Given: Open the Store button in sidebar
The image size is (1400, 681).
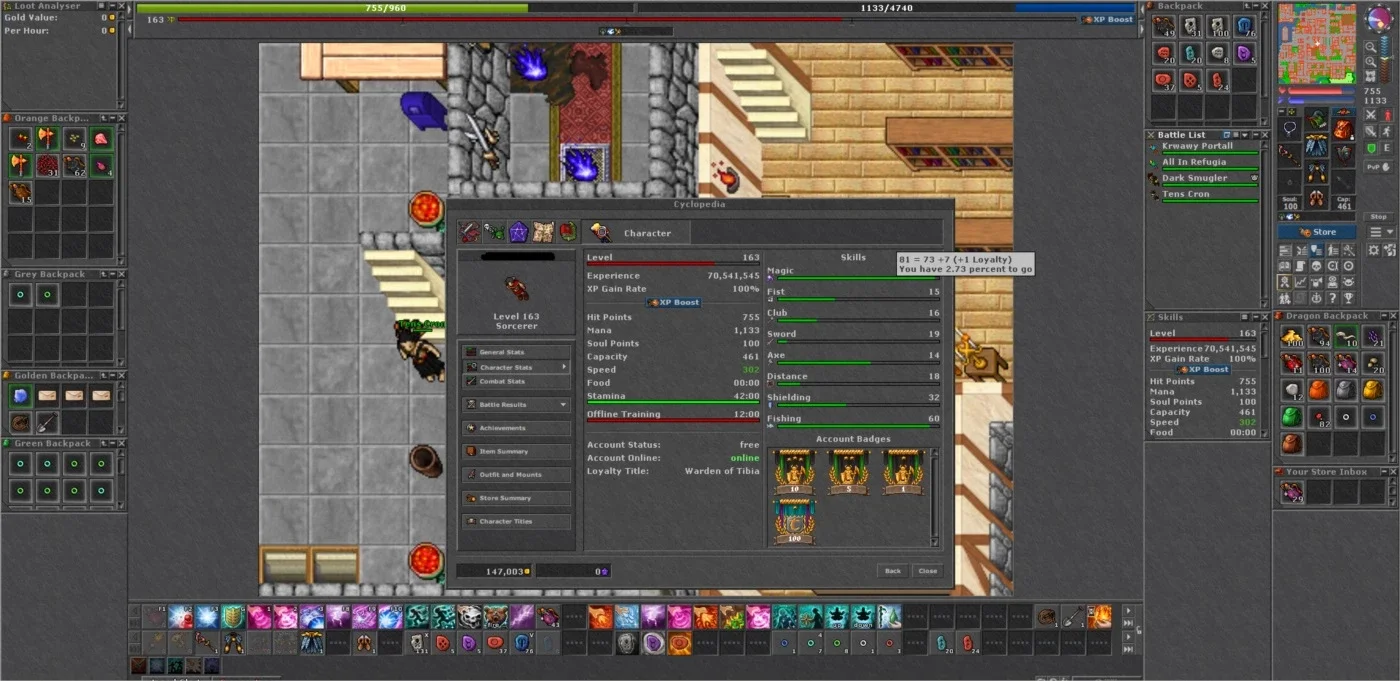Looking at the screenshot, I should (1317, 232).
